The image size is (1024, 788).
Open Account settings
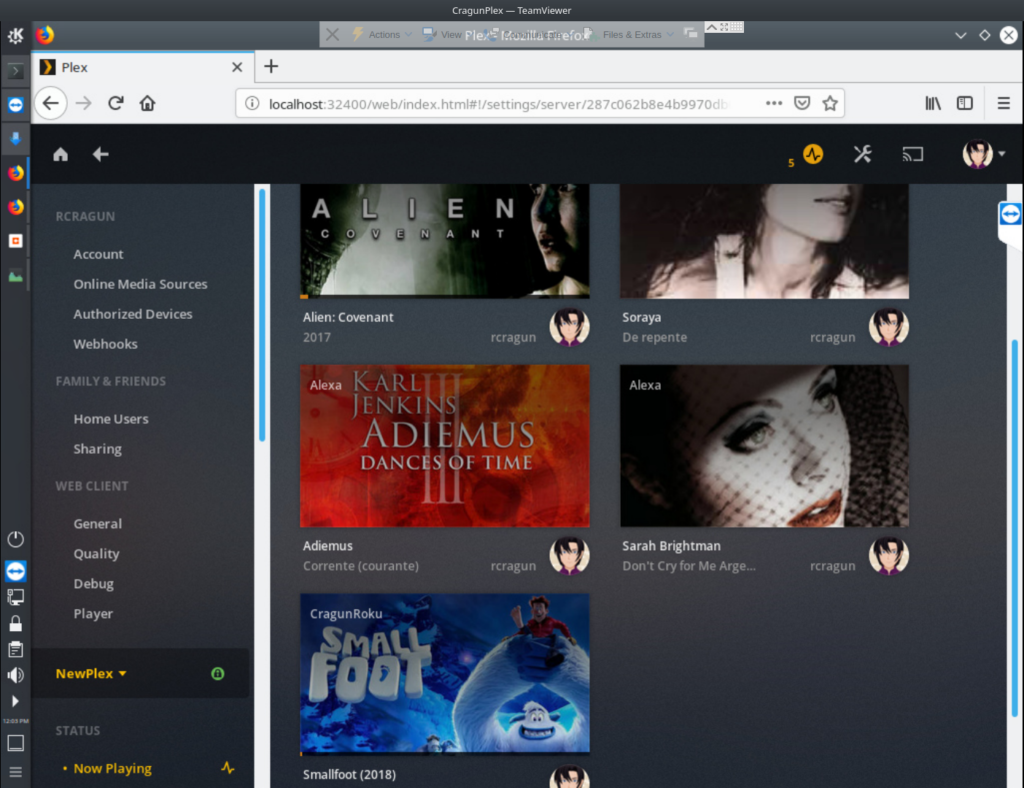pyautogui.click(x=98, y=254)
